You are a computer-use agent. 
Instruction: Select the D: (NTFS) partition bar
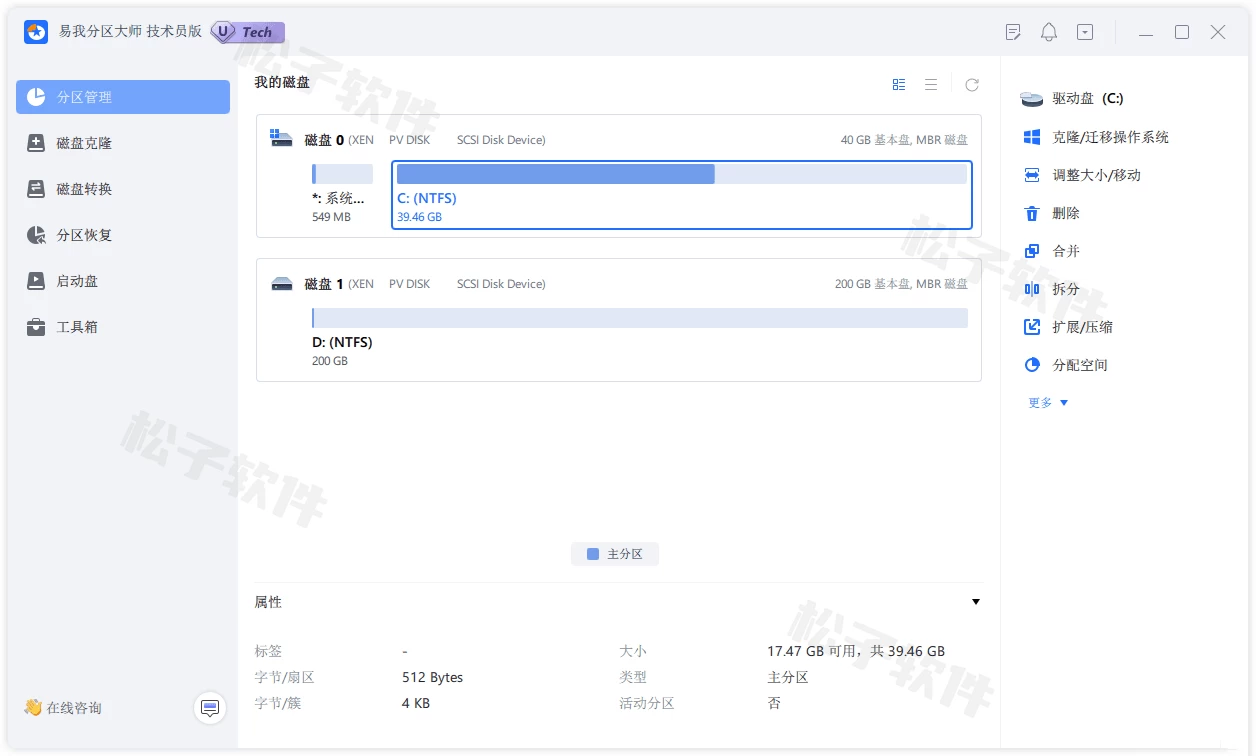point(640,318)
